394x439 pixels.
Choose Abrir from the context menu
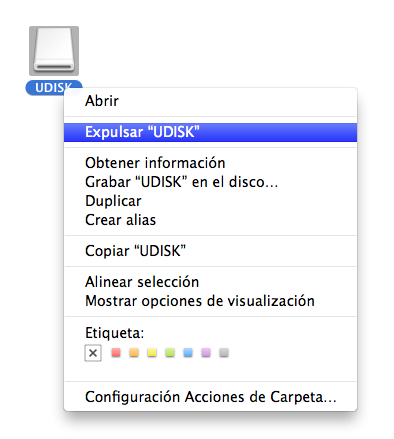(210, 101)
